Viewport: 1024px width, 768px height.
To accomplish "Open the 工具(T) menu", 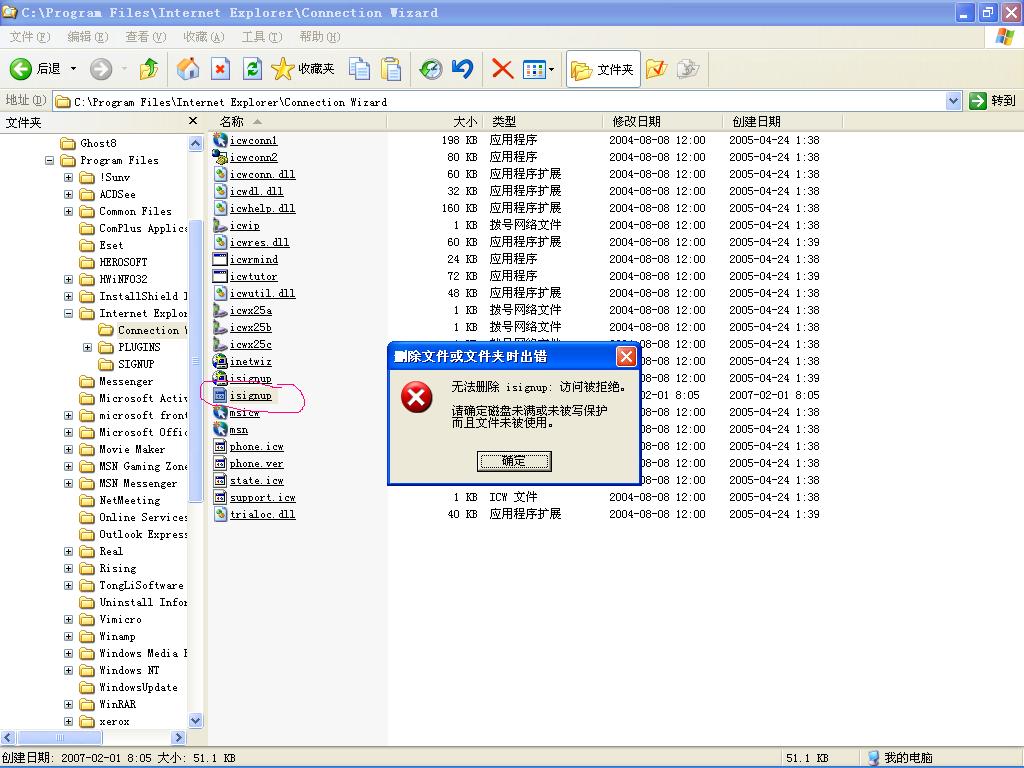I will (262, 37).
